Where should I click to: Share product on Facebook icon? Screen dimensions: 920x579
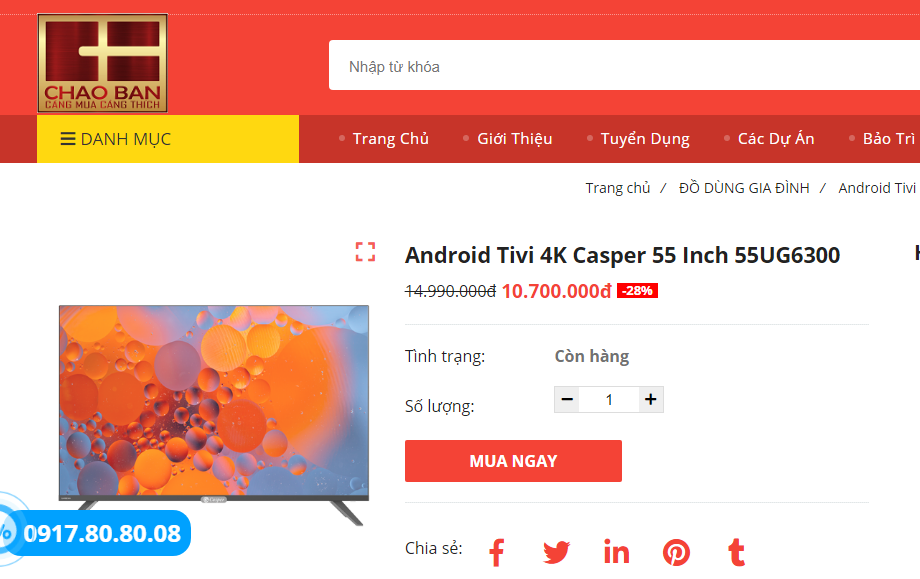[497, 553]
